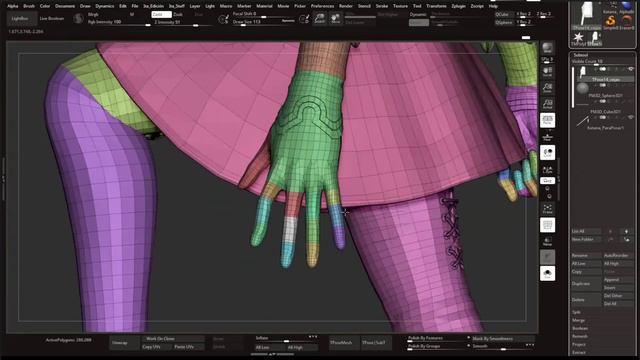640x360 pixels.
Task: Adjust the Inflate slider
Action: pos(286,339)
